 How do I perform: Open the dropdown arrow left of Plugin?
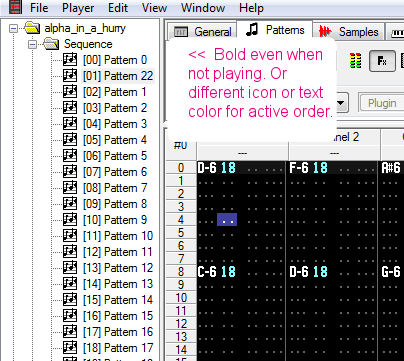(x=341, y=103)
